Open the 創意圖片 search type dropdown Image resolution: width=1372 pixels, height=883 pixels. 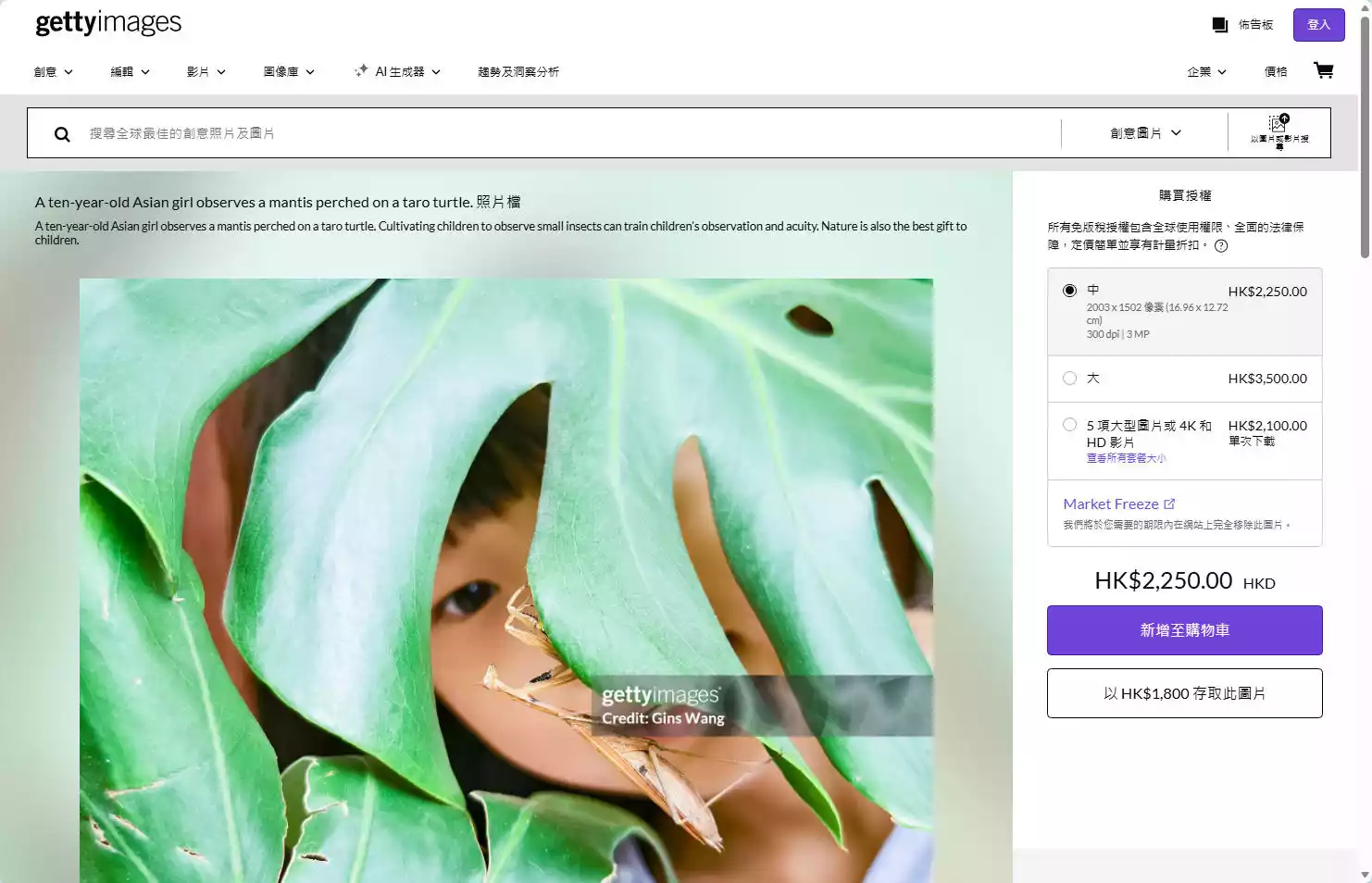point(1145,133)
